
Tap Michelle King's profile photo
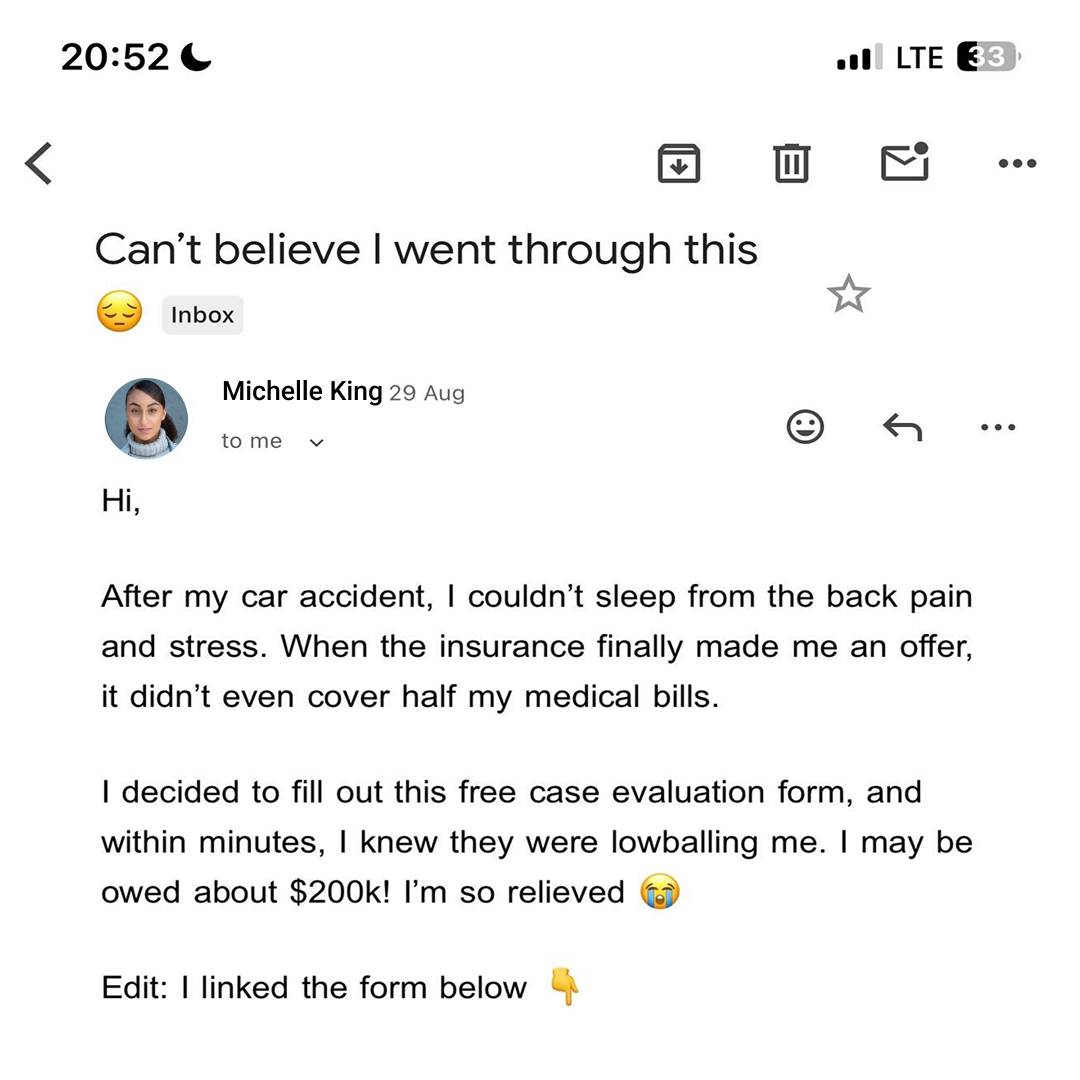(x=146, y=418)
